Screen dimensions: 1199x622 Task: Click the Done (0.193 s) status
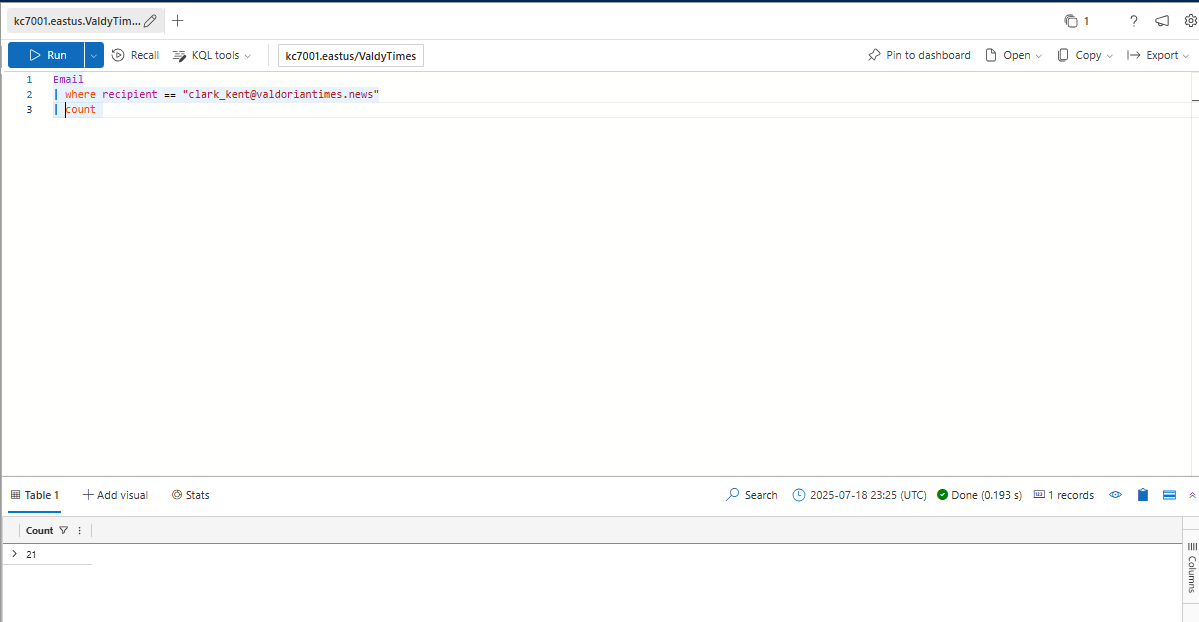point(980,495)
